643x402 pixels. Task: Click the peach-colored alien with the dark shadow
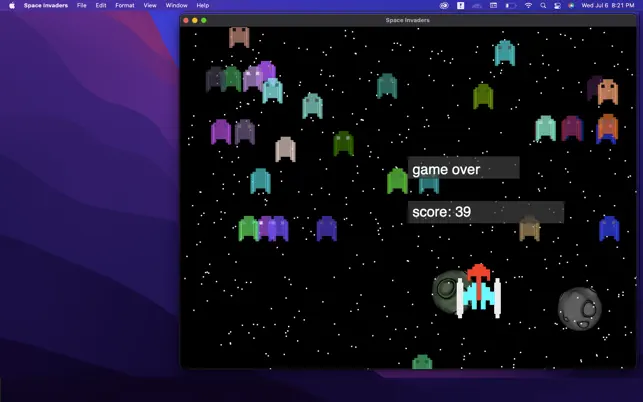(608, 92)
